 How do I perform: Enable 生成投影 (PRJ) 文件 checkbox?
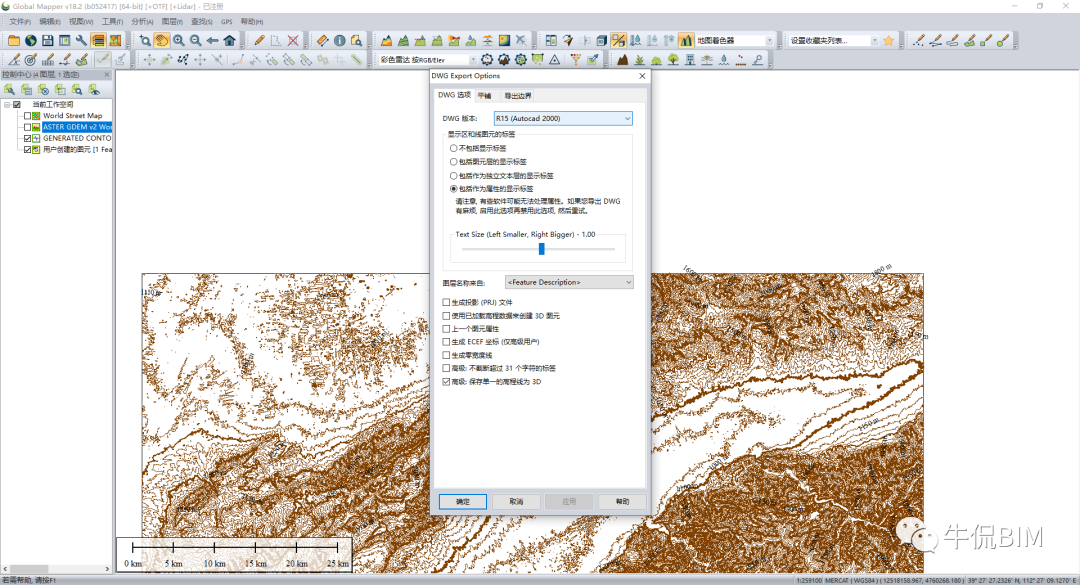[446, 302]
